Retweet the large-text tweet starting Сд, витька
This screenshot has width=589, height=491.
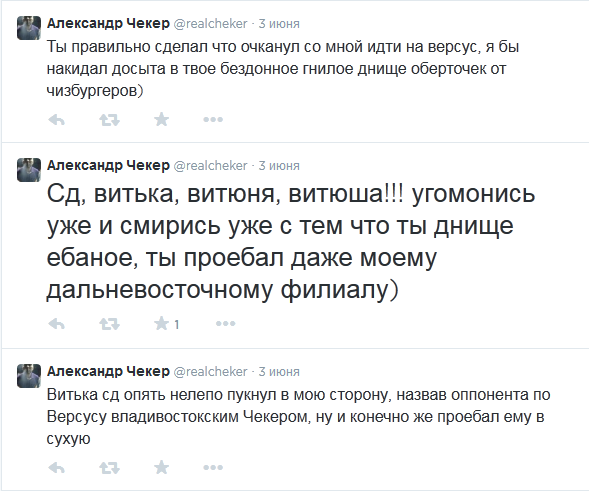click(109, 323)
